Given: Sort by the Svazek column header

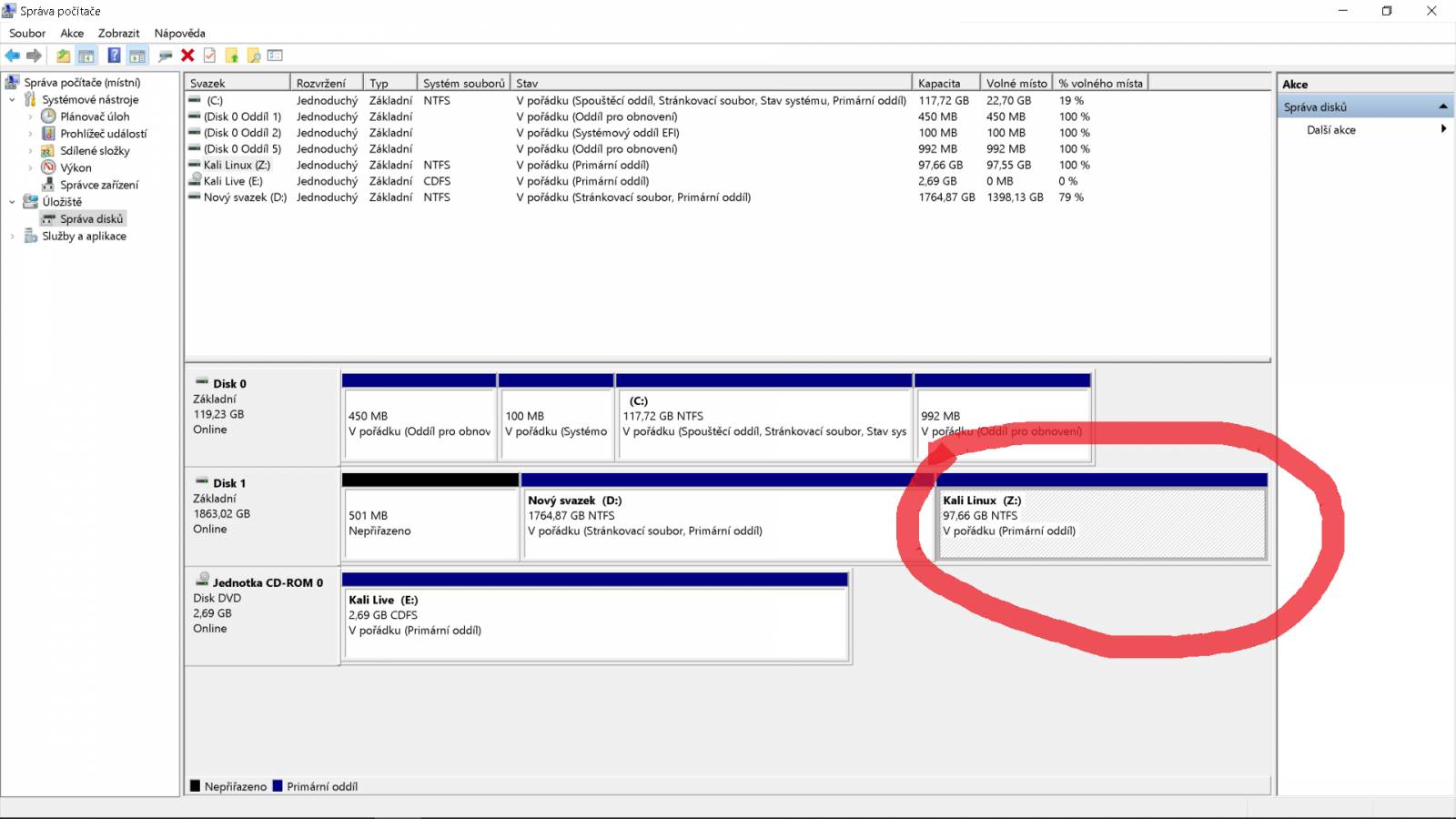Looking at the screenshot, I should pos(238,83).
